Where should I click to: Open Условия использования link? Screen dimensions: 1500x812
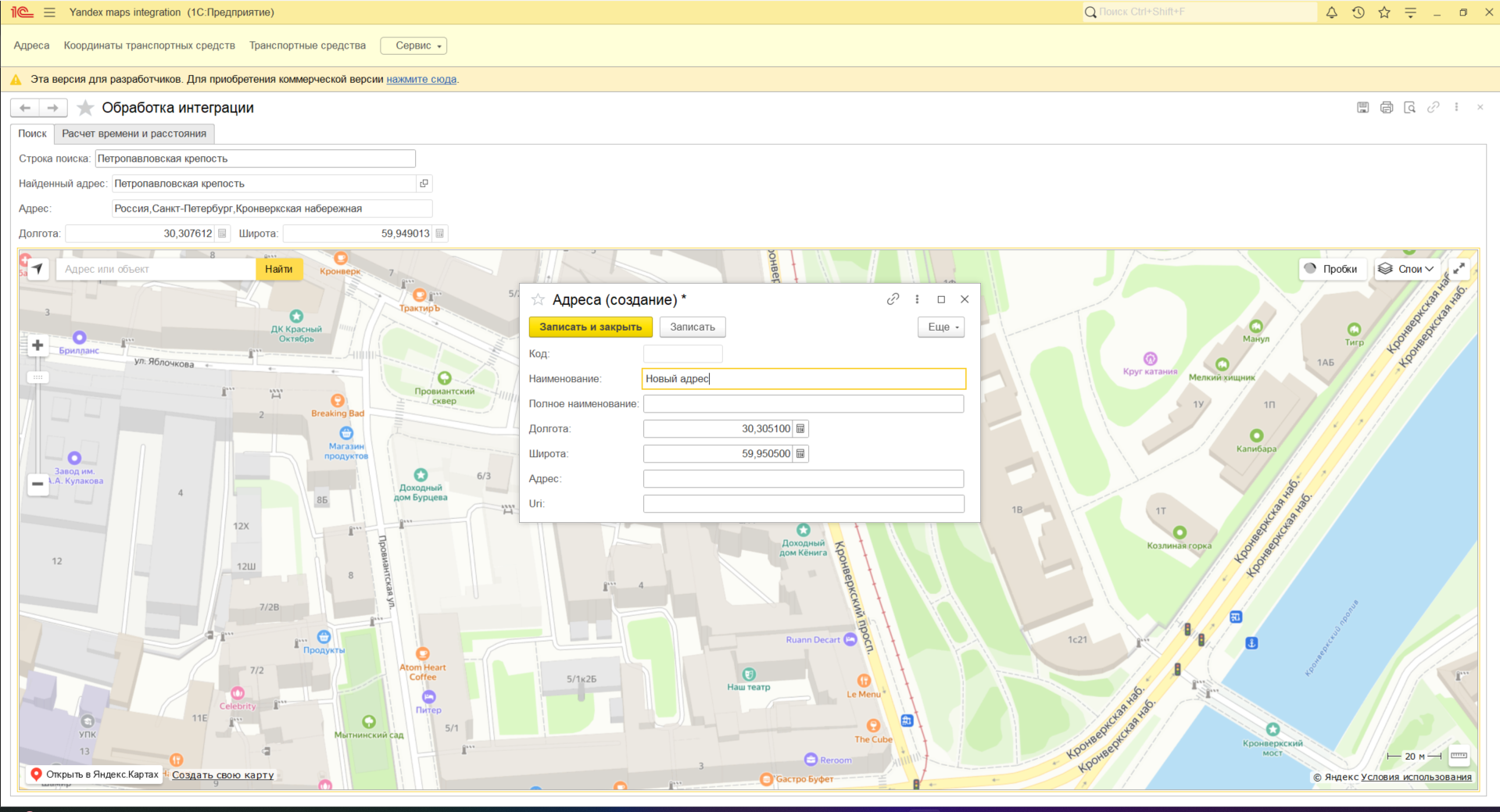(1416, 778)
